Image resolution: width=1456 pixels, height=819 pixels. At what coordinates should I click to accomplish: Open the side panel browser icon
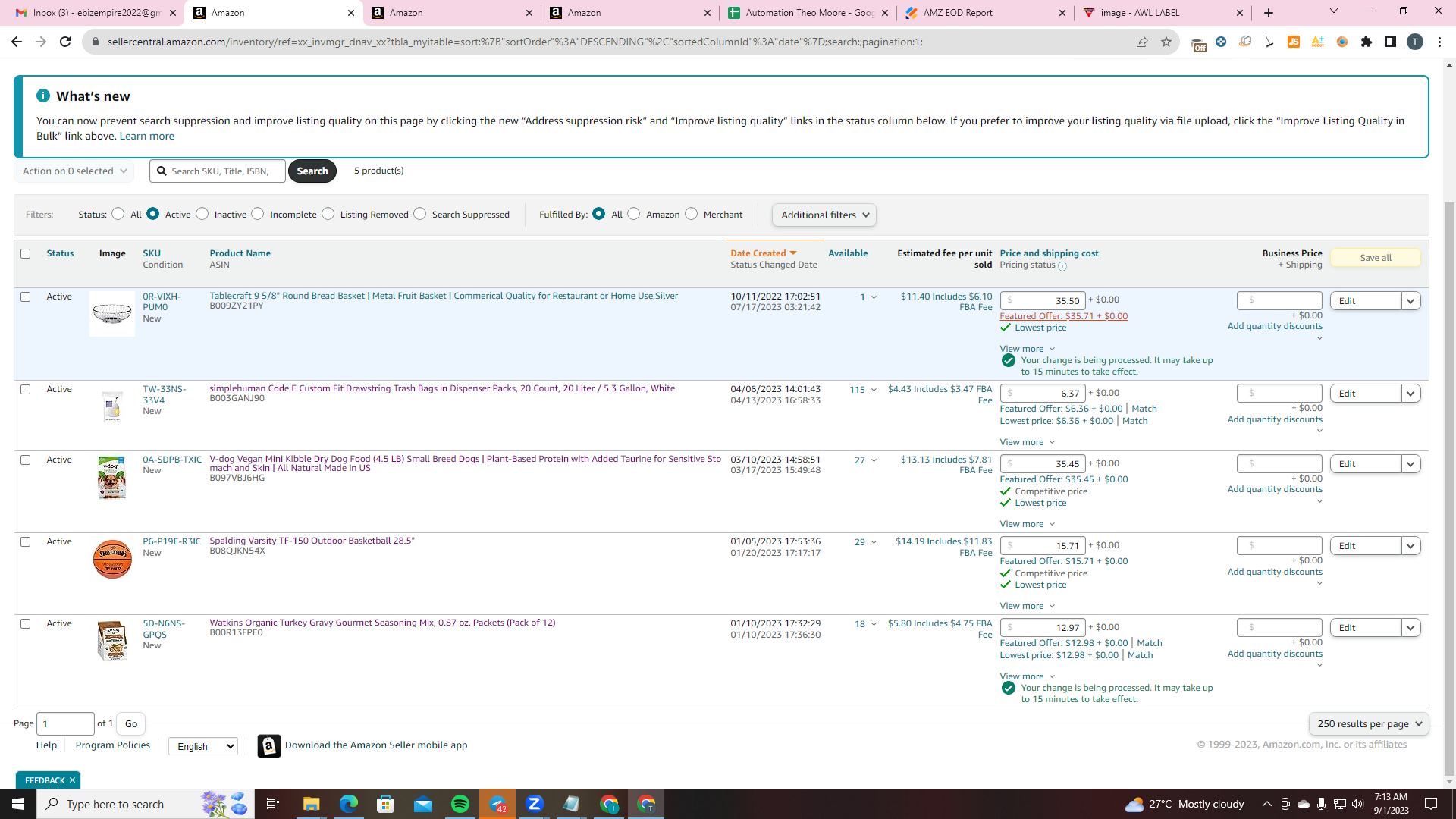click(x=1391, y=42)
